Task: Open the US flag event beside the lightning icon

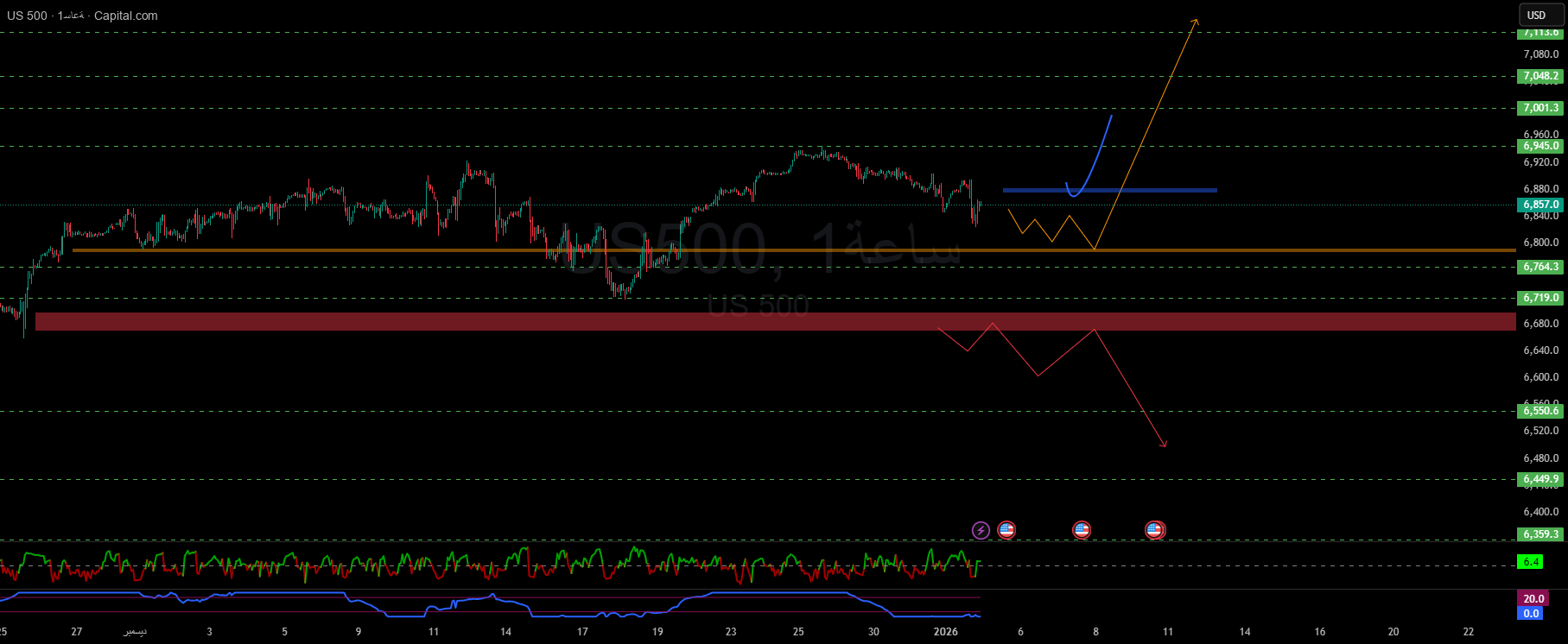Action: (1006, 530)
